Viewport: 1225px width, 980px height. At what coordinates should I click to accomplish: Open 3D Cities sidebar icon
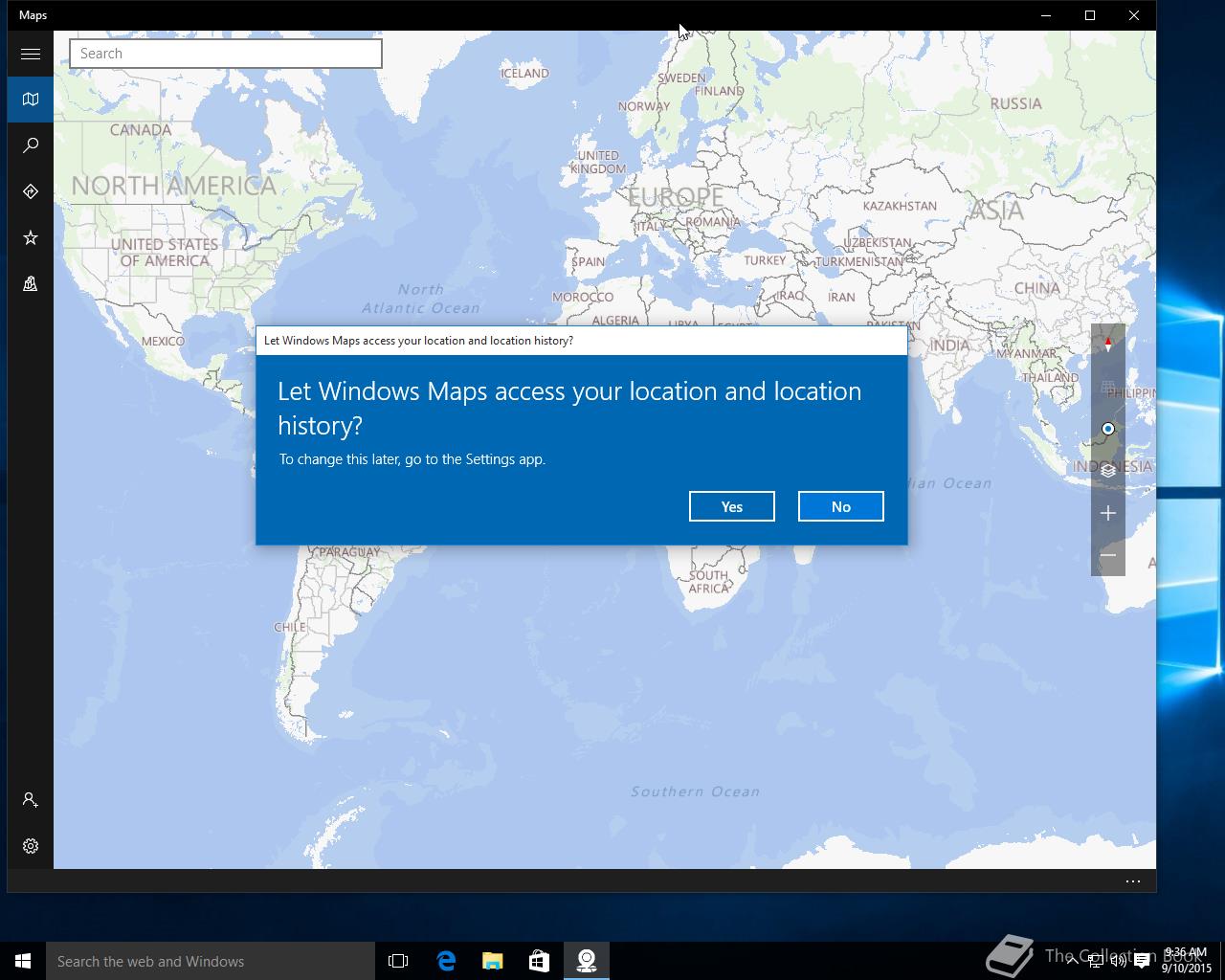point(31,283)
